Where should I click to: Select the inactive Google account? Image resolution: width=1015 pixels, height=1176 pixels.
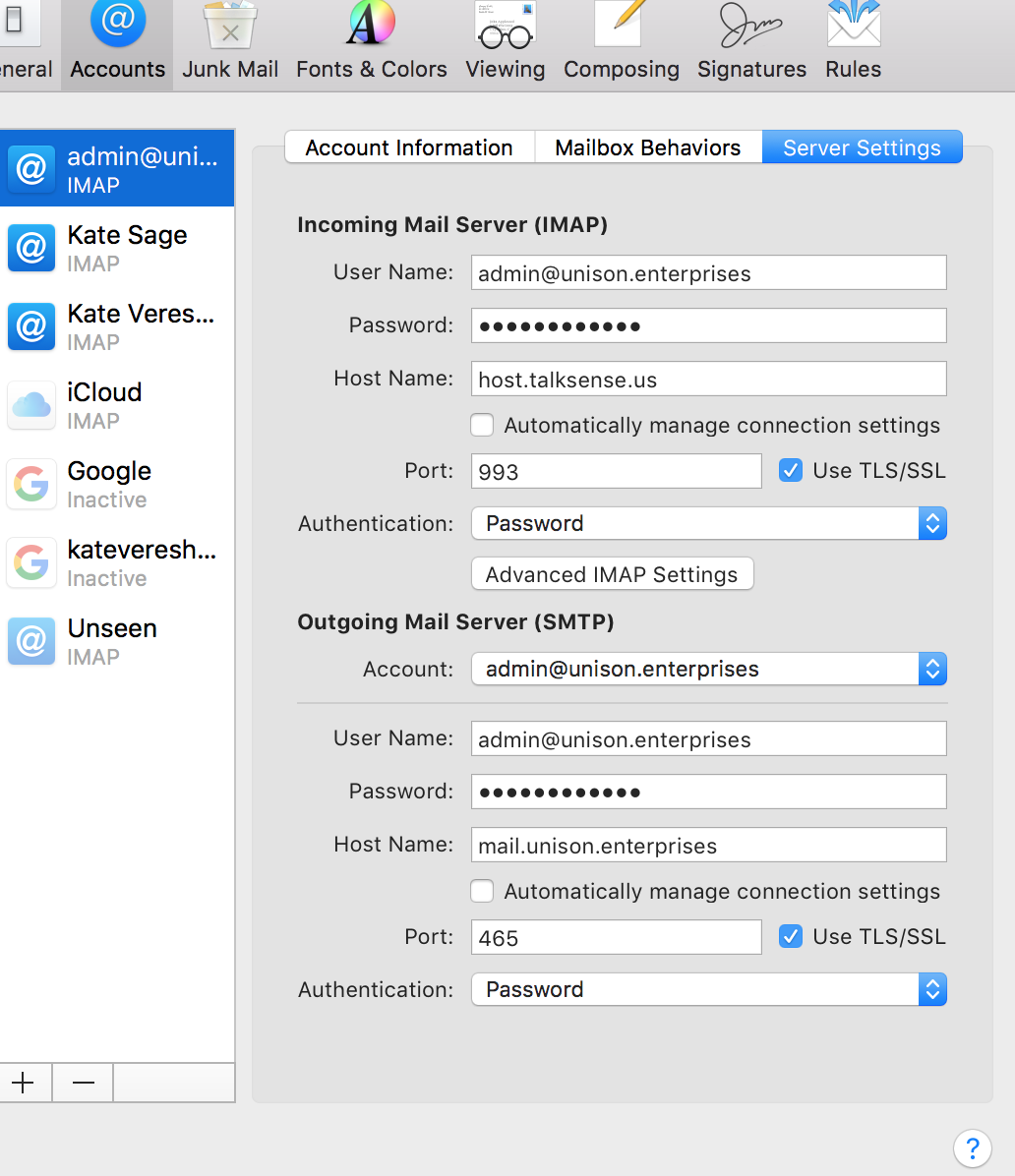coord(117,484)
